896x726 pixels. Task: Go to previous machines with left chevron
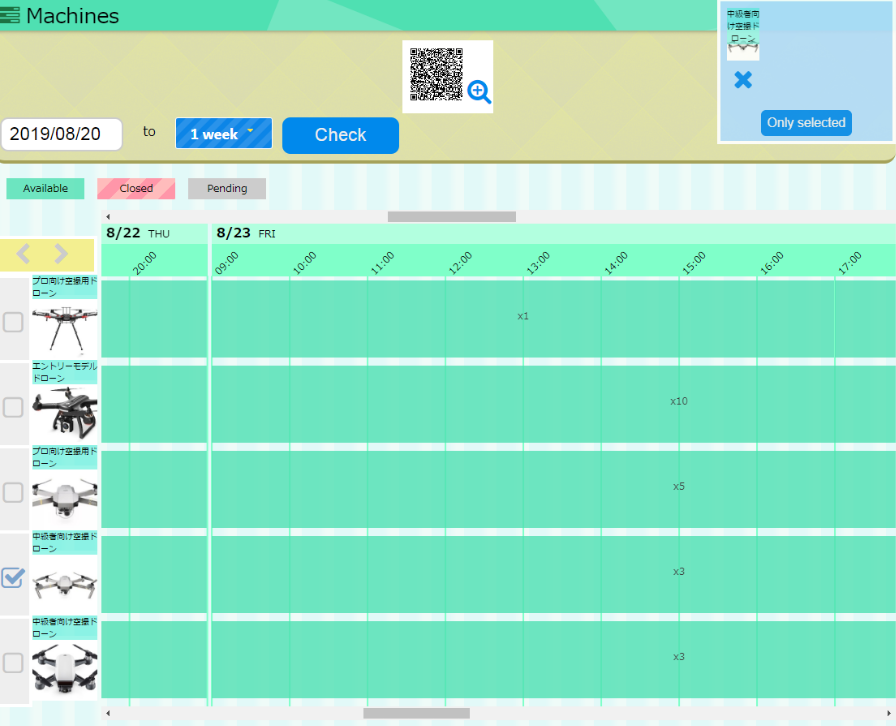pos(25,254)
